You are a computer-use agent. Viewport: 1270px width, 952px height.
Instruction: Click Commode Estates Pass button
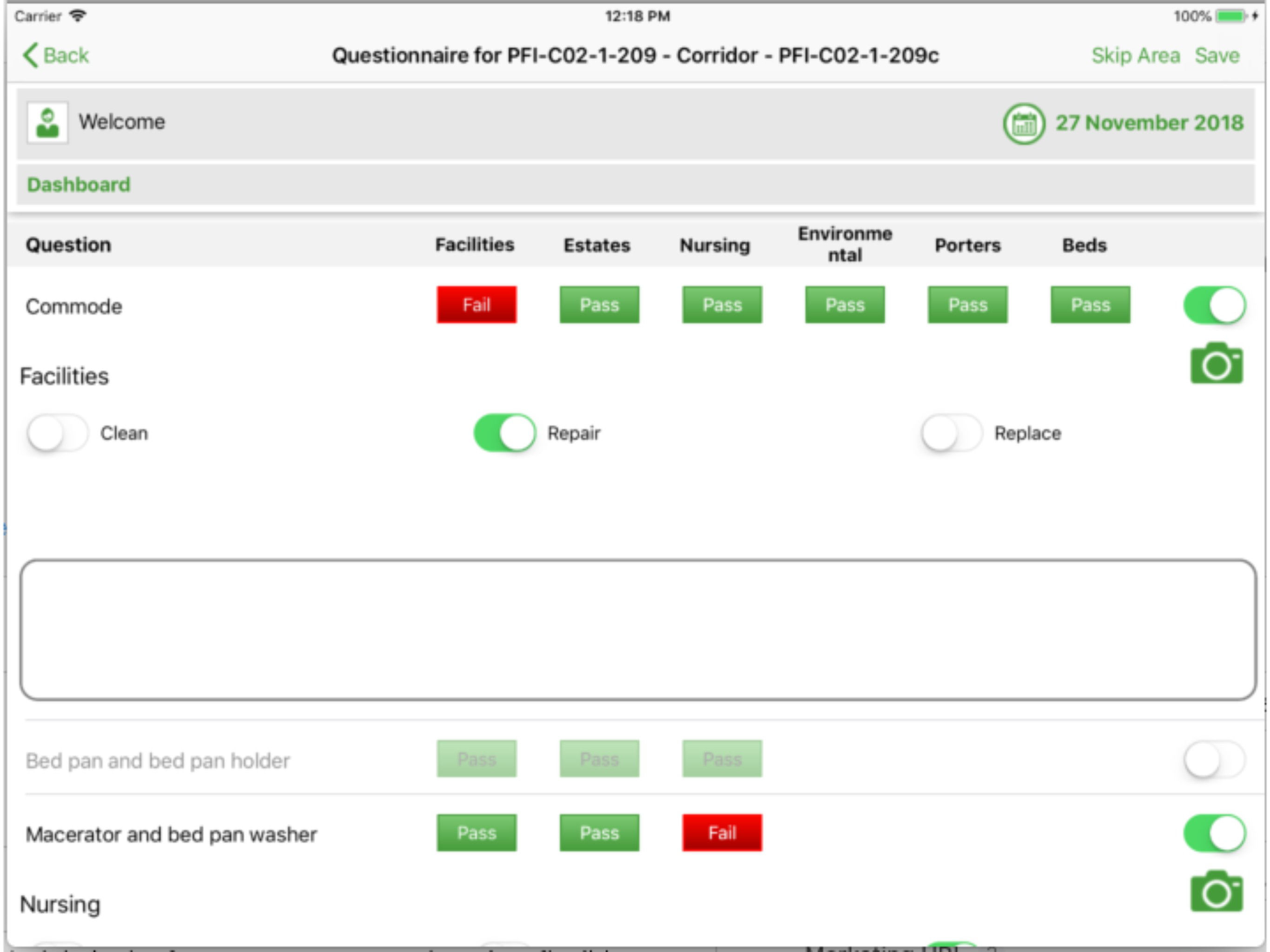pos(599,305)
